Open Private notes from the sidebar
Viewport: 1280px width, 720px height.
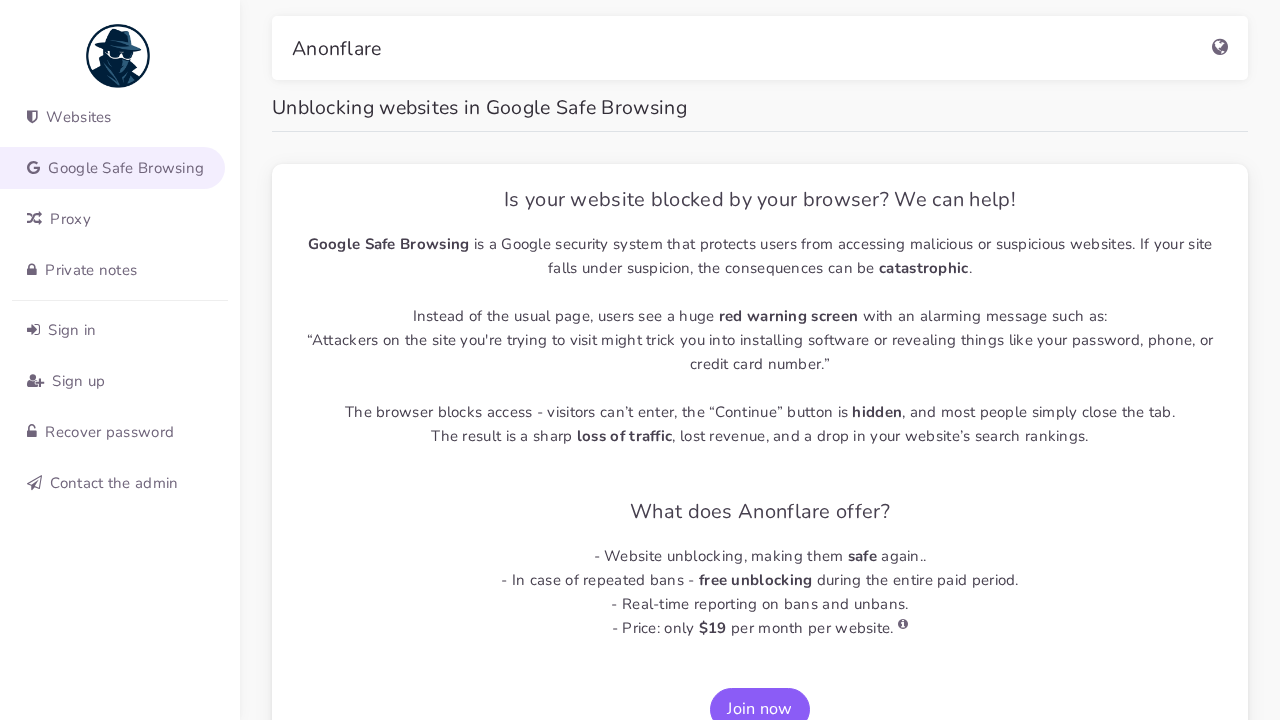pos(91,270)
